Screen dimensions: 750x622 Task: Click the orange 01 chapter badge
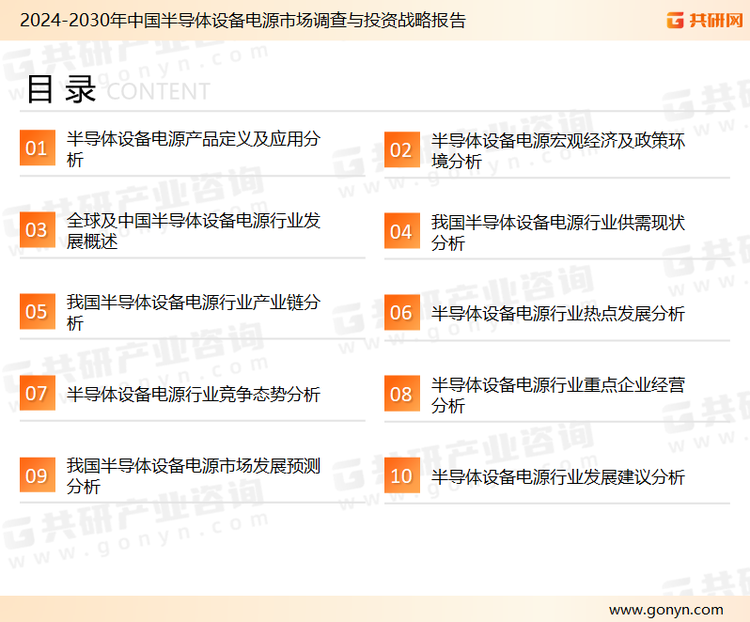tap(37, 148)
